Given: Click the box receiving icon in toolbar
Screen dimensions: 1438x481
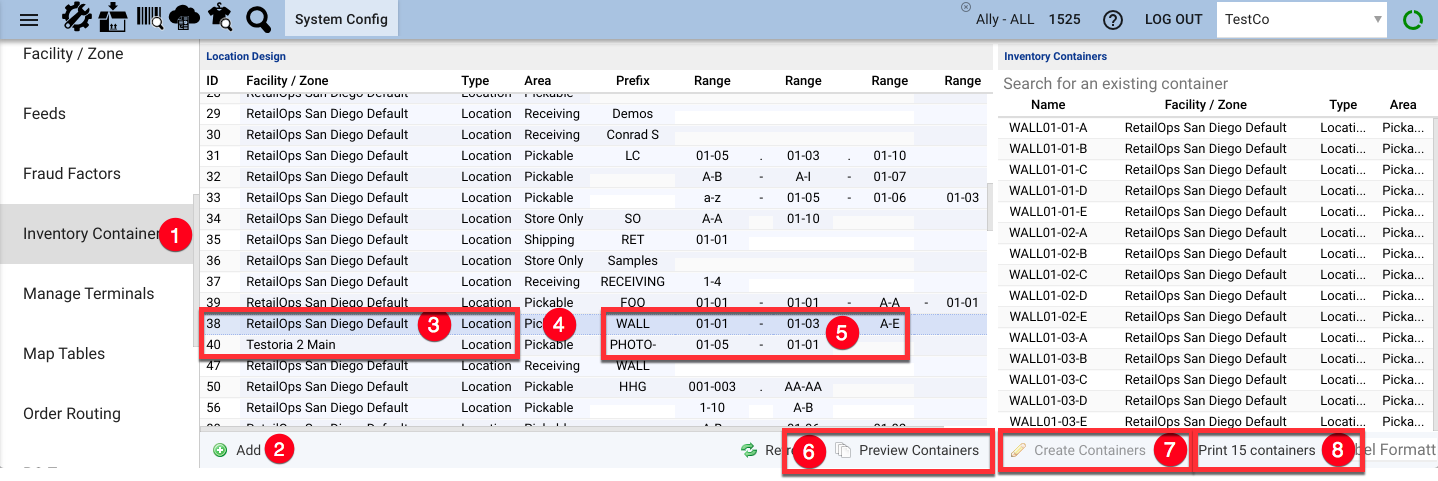Looking at the screenshot, I should 113,19.
